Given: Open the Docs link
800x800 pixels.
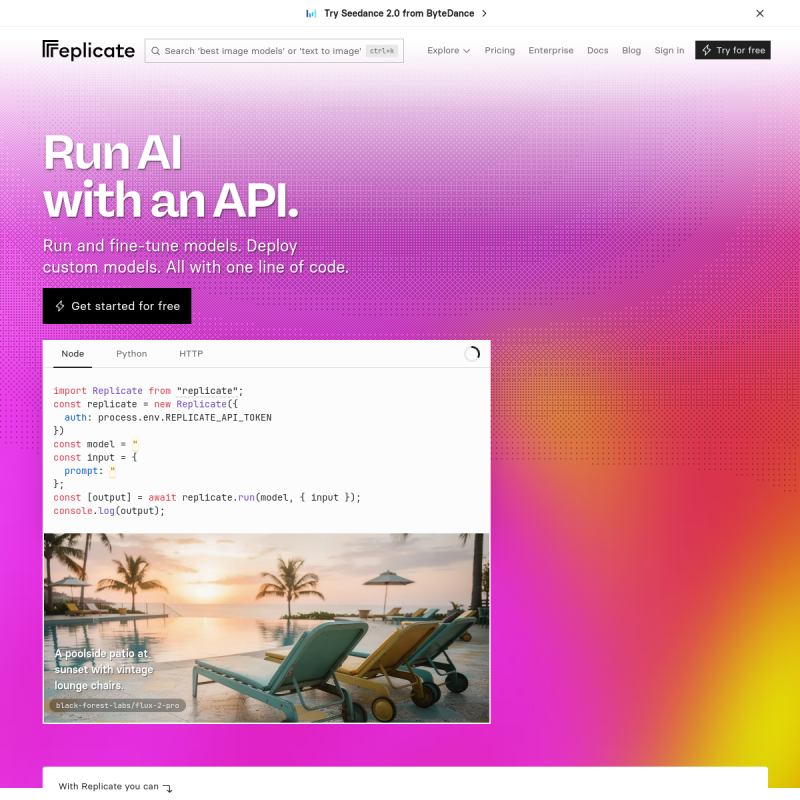Looking at the screenshot, I should [x=597, y=51].
